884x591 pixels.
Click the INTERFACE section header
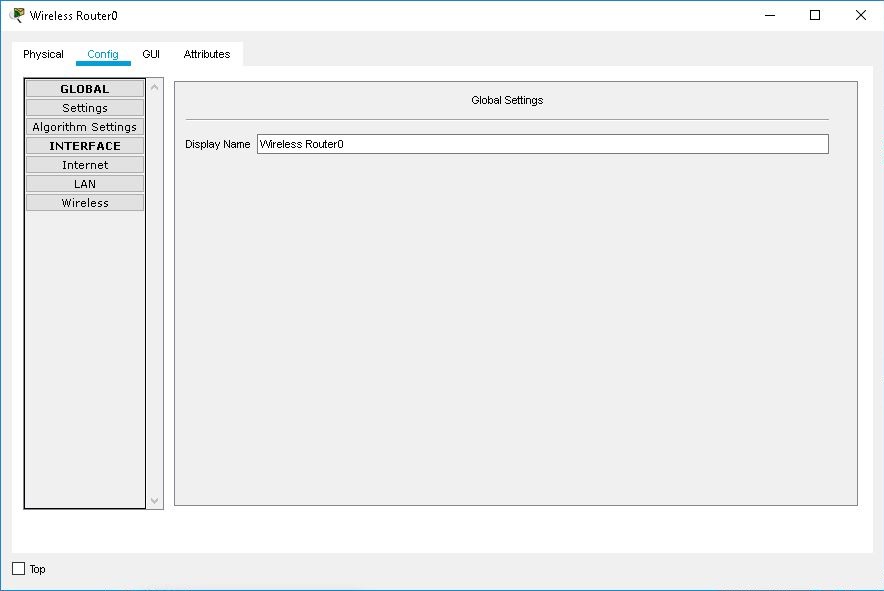[x=84, y=145]
